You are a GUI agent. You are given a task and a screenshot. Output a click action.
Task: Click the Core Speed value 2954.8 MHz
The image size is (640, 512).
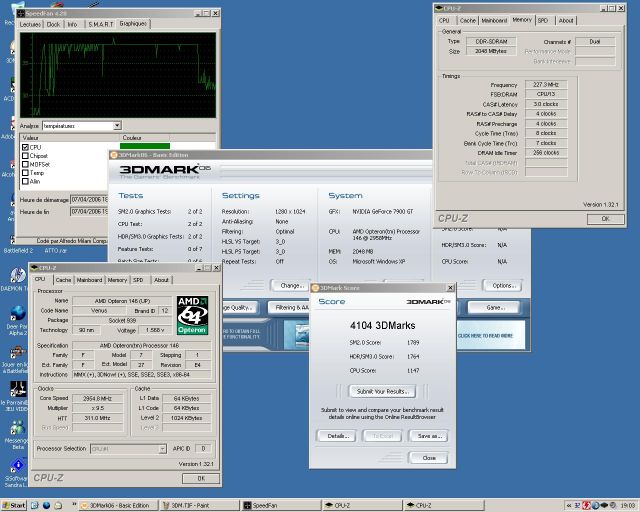click(x=98, y=398)
